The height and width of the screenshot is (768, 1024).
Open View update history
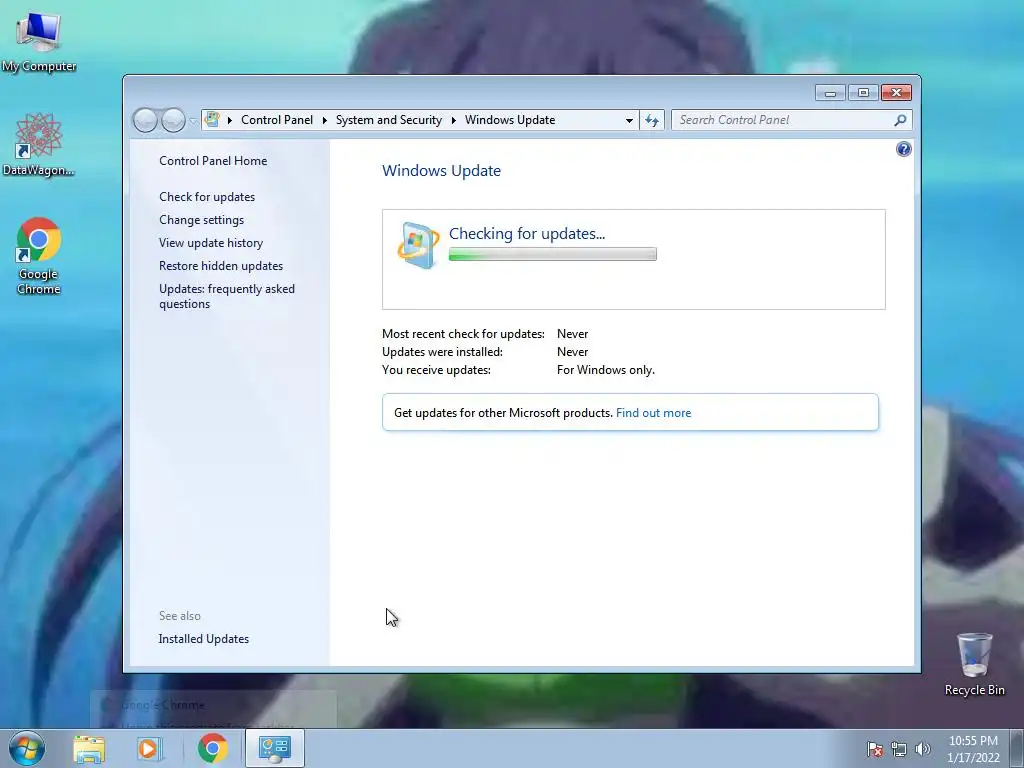(x=211, y=243)
